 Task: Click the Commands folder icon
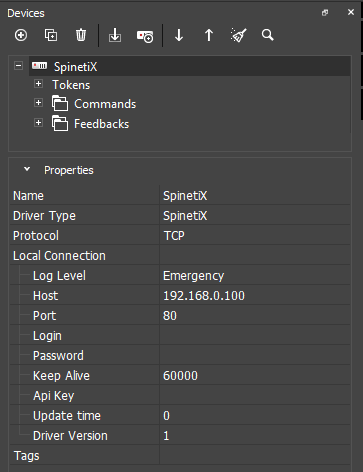tap(60, 103)
